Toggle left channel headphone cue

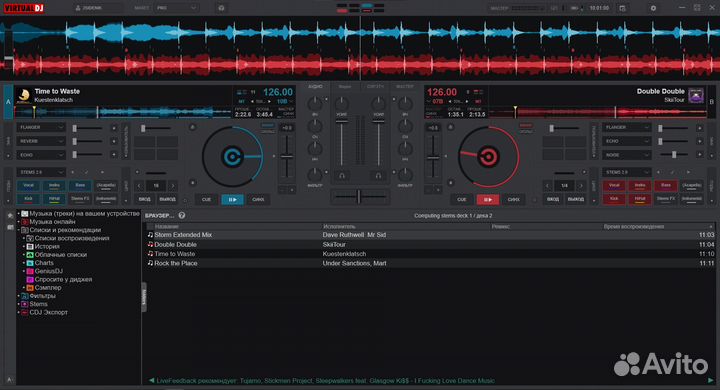342,175
